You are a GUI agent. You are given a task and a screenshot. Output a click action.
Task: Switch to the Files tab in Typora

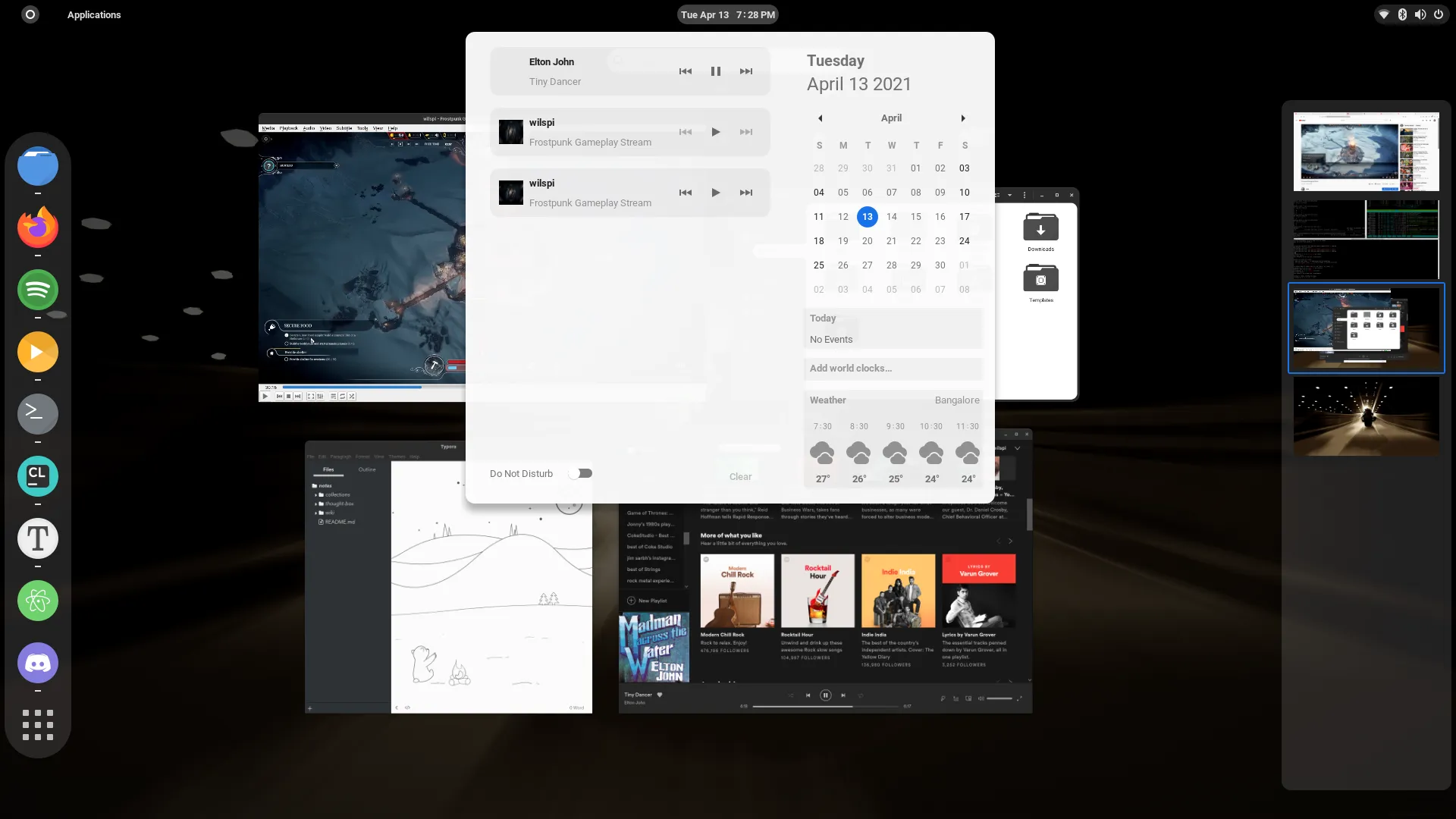coord(328,469)
